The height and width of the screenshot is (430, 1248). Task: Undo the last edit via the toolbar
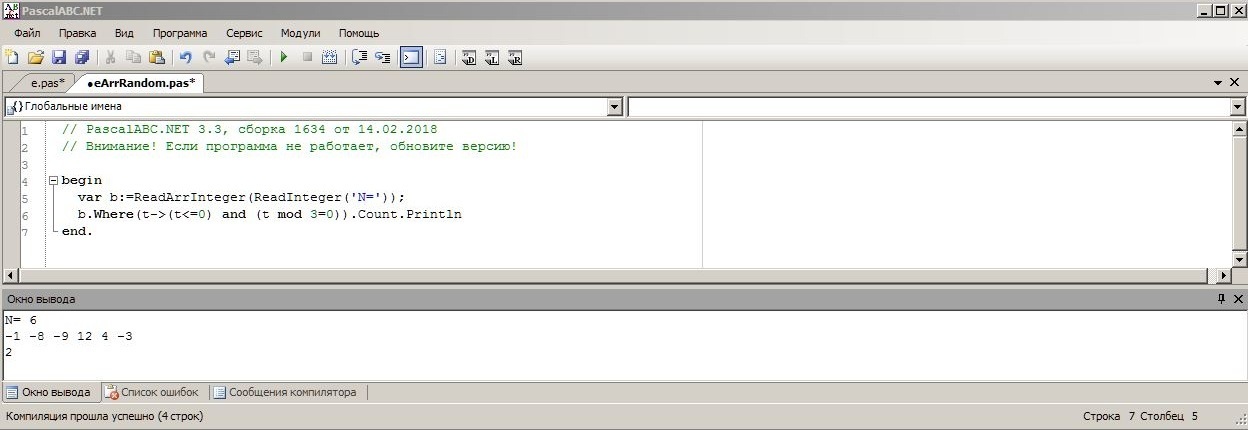tap(185, 57)
